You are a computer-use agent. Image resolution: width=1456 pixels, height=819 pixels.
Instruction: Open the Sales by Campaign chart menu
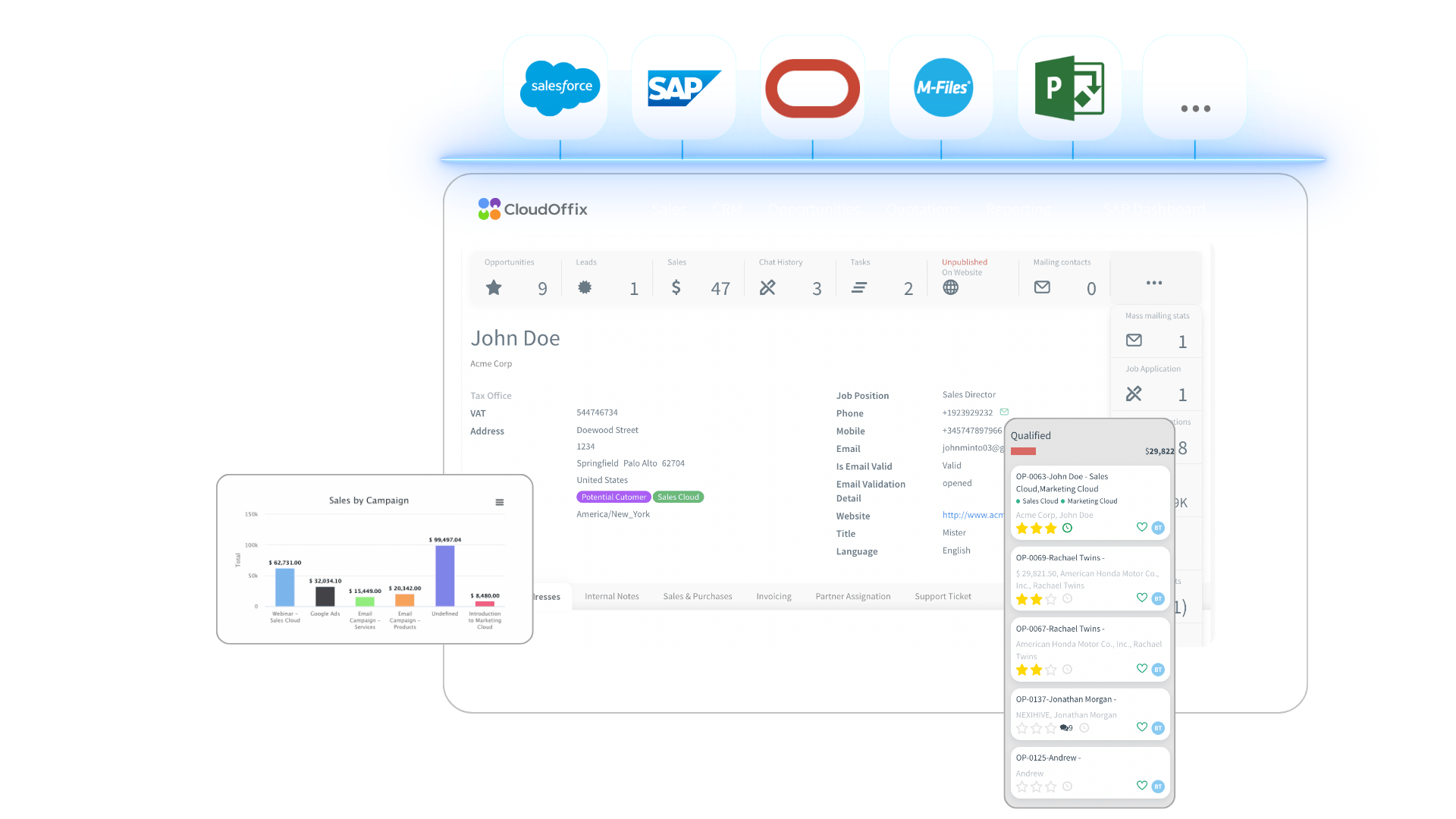coord(499,501)
